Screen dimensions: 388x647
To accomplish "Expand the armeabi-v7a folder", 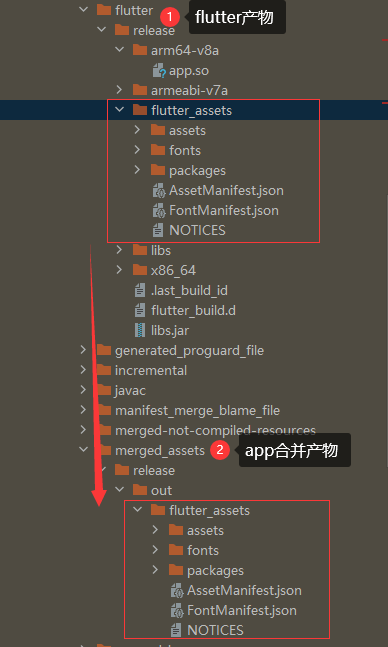I will [119, 90].
